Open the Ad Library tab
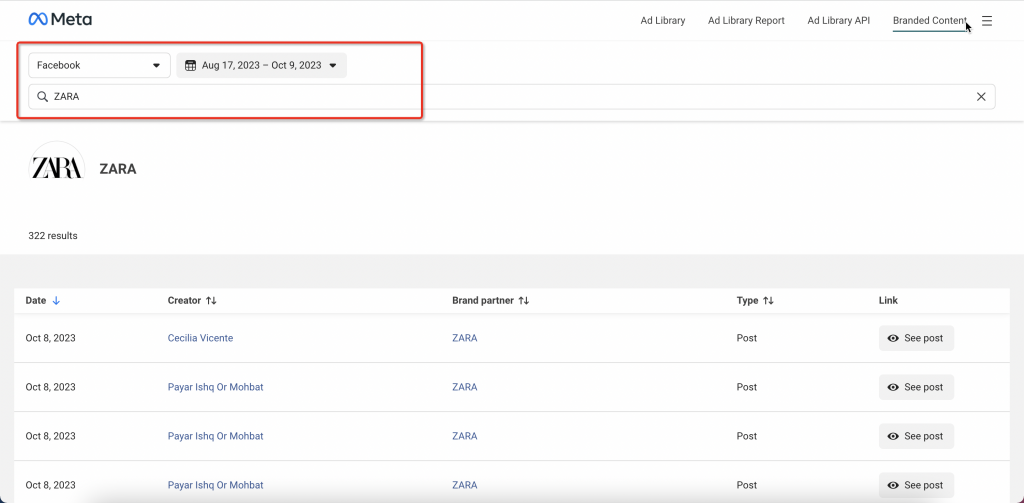Screen dimensions: 1024x503 tap(663, 21)
